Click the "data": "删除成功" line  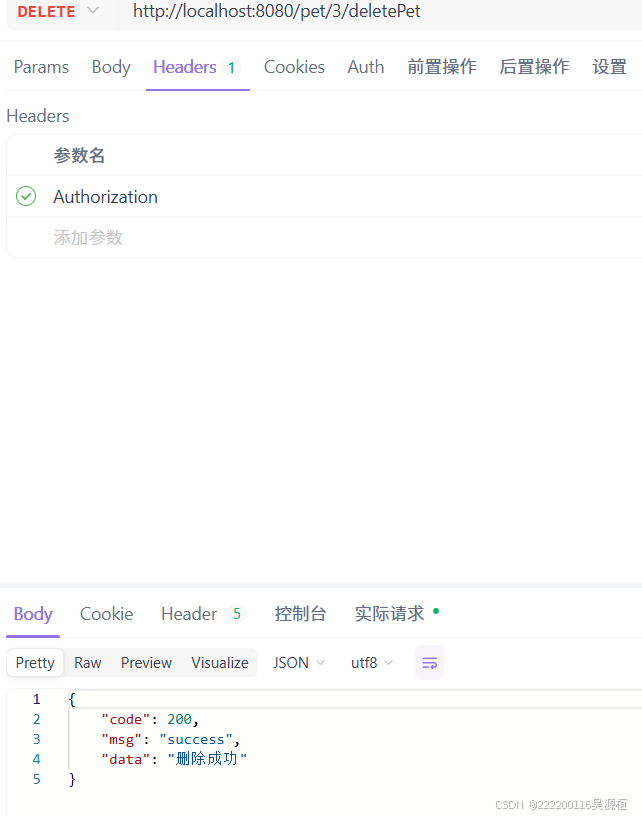pos(174,759)
